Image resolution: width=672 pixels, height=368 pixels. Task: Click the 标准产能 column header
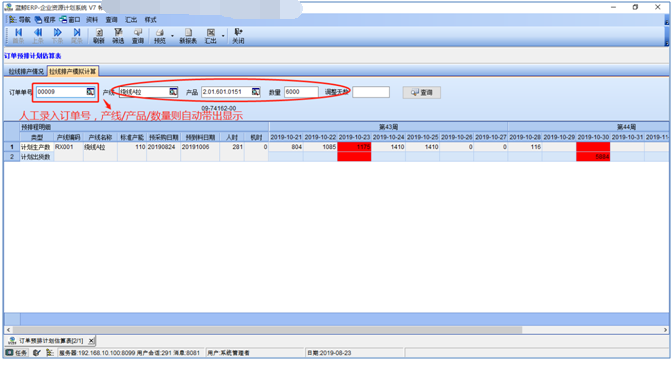(x=132, y=137)
